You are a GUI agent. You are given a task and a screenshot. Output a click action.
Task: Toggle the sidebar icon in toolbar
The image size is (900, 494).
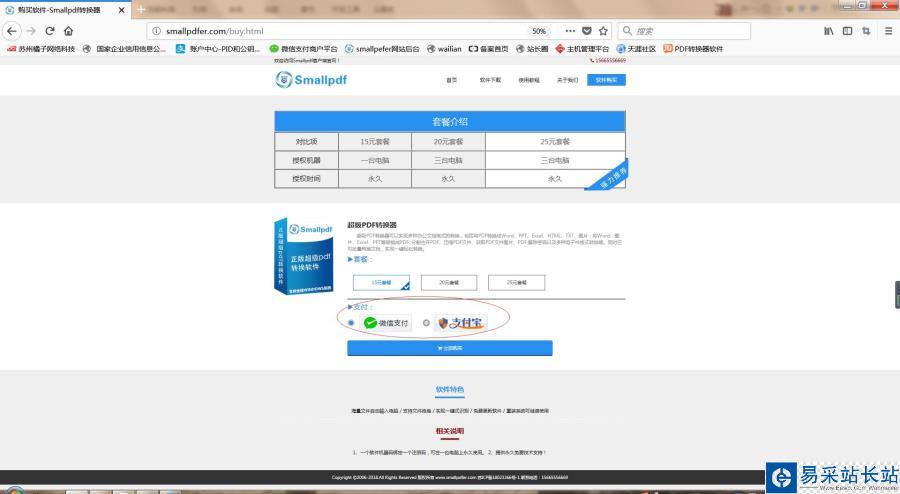(847, 31)
